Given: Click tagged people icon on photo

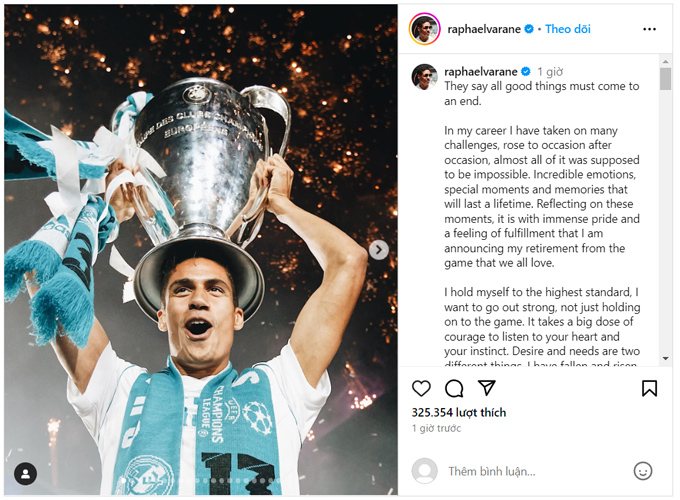Looking at the screenshot, I should (25, 474).
